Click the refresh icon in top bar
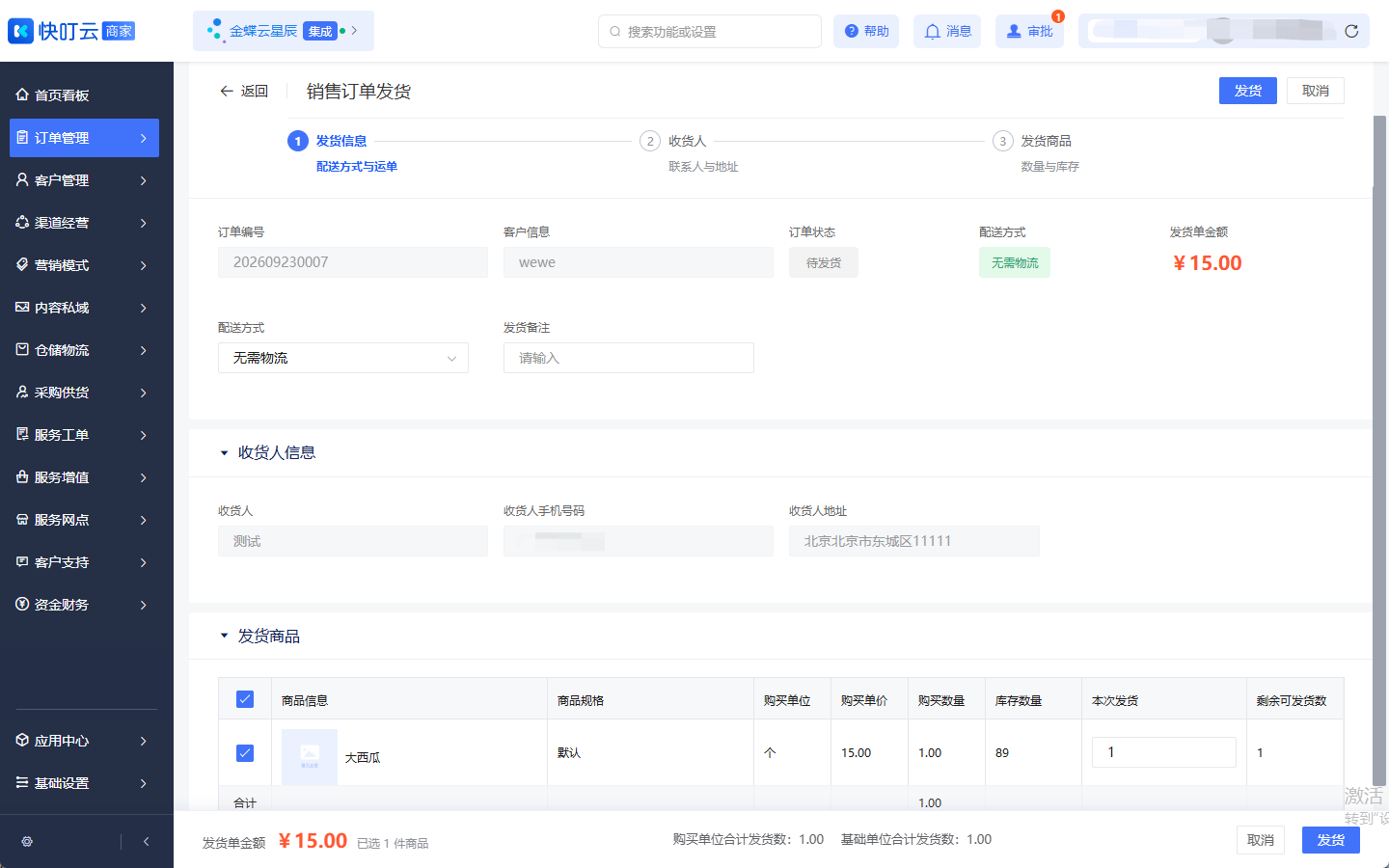The width and height of the screenshot is (1389, 868). 1351,31
